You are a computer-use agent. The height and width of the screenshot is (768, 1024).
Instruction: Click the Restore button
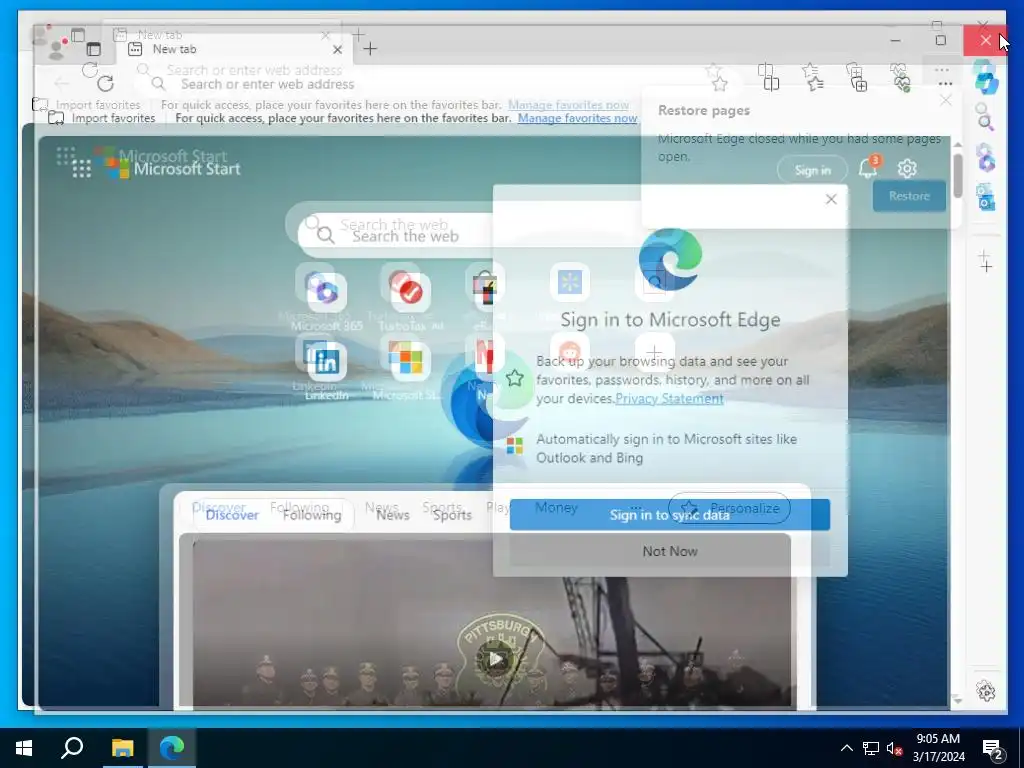tap(909, 196)
